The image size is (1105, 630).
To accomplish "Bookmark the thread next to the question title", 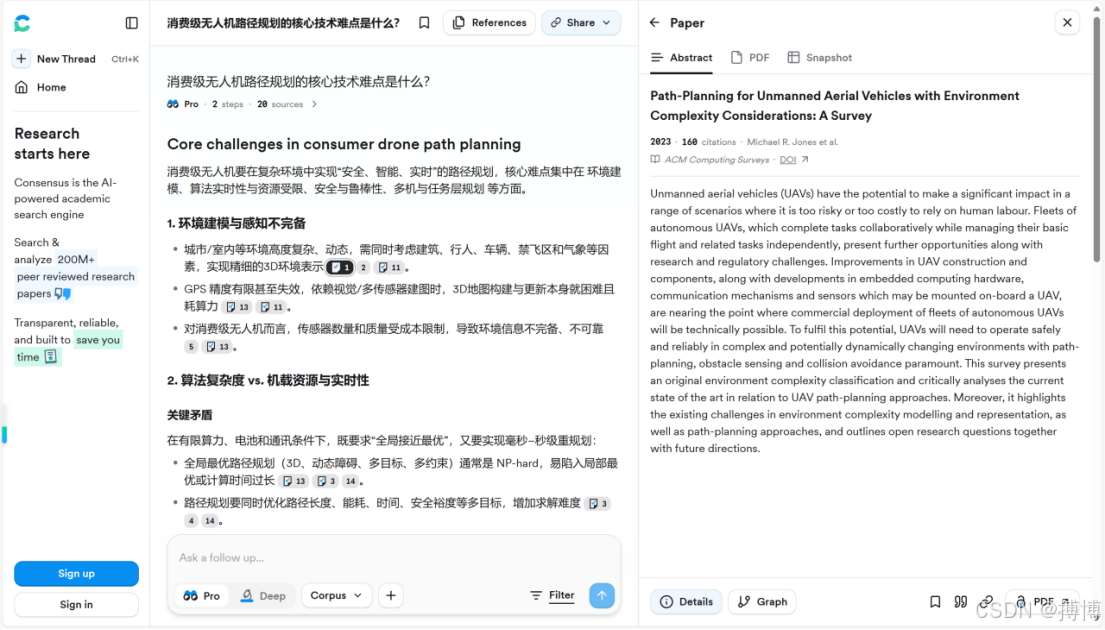I will coord(424,23).
